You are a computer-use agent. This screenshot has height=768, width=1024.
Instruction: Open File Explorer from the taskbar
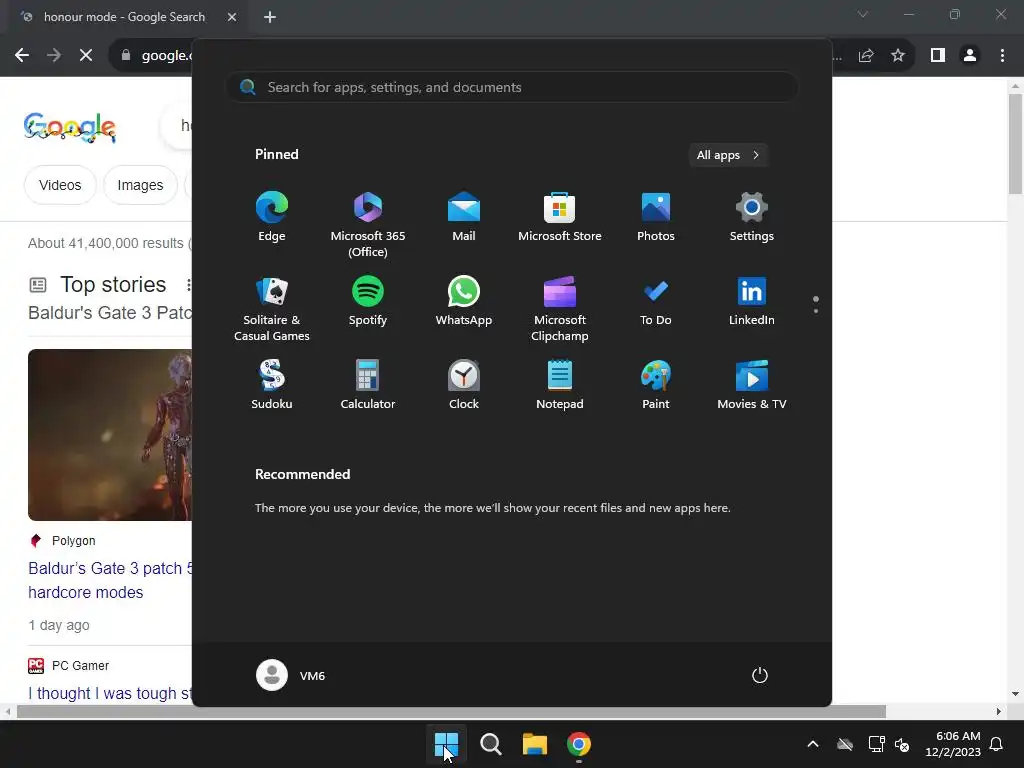pos(535,744)
